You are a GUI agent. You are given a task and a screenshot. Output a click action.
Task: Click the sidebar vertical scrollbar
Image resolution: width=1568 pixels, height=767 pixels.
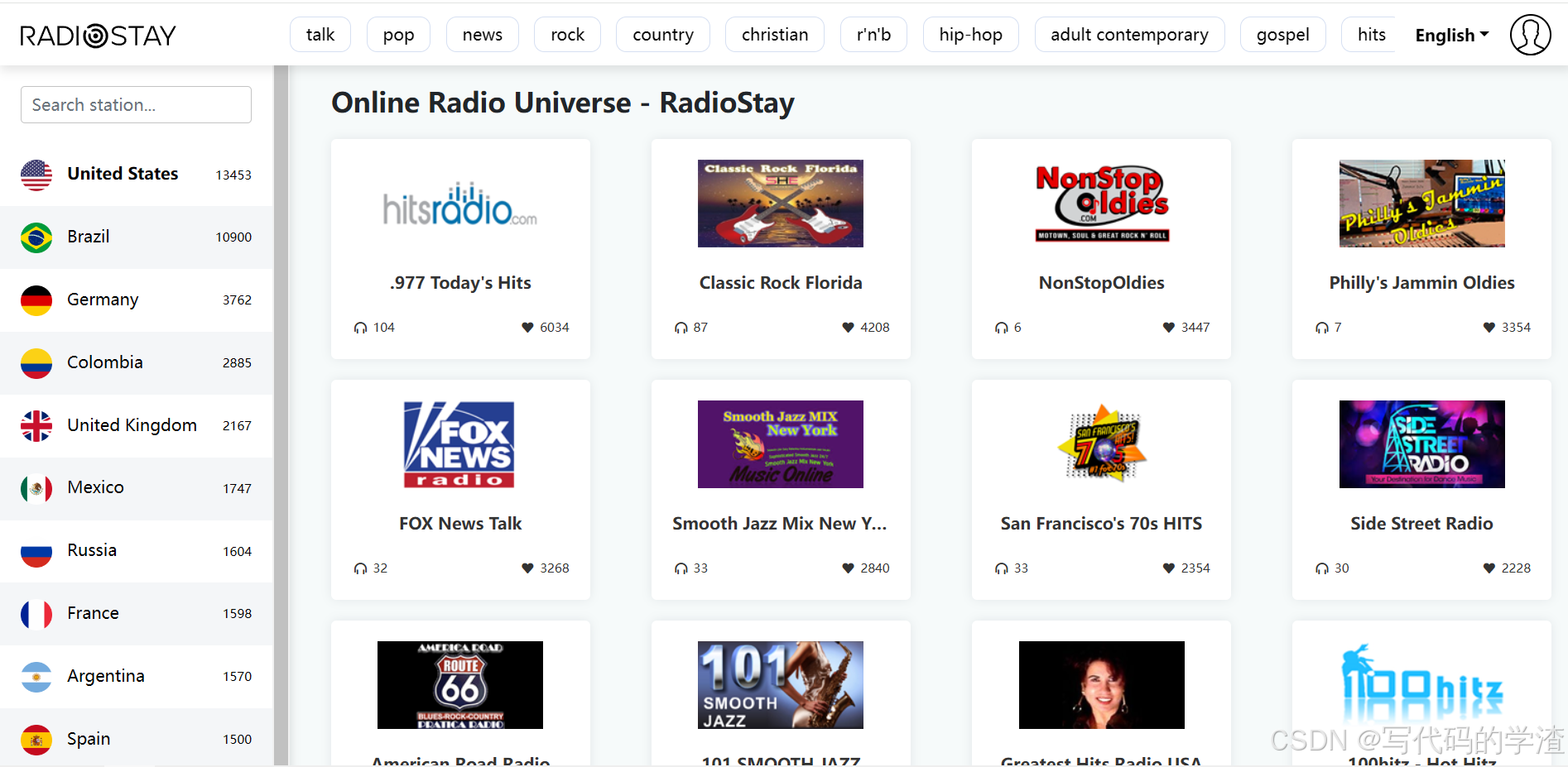coord(281,415)
